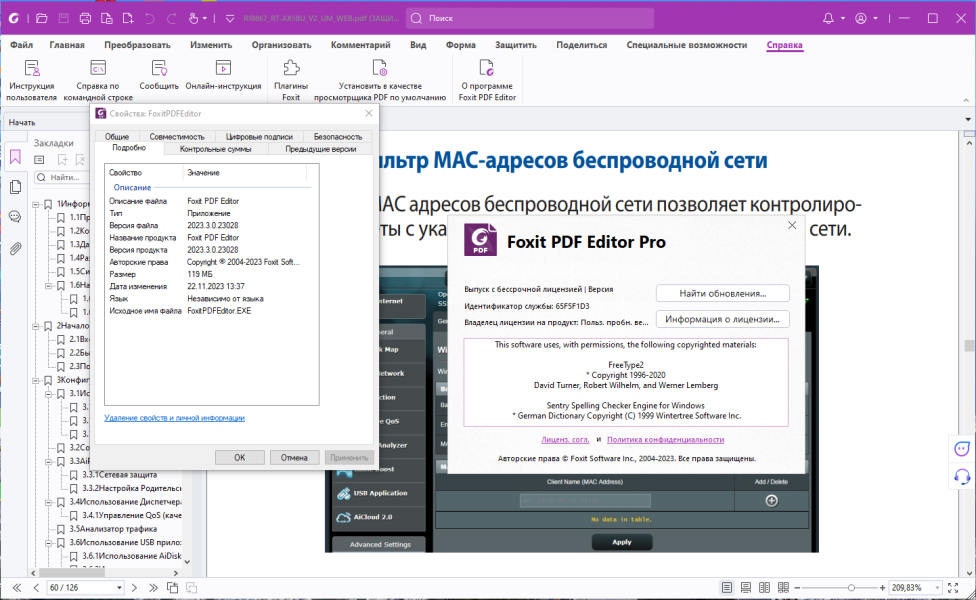
Task: Click OK in the Properties dialog
Action: pos(240,457)
